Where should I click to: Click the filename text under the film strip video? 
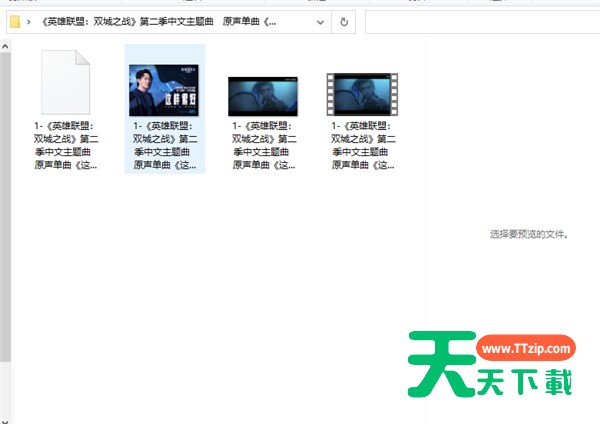[x=362, y=146]
